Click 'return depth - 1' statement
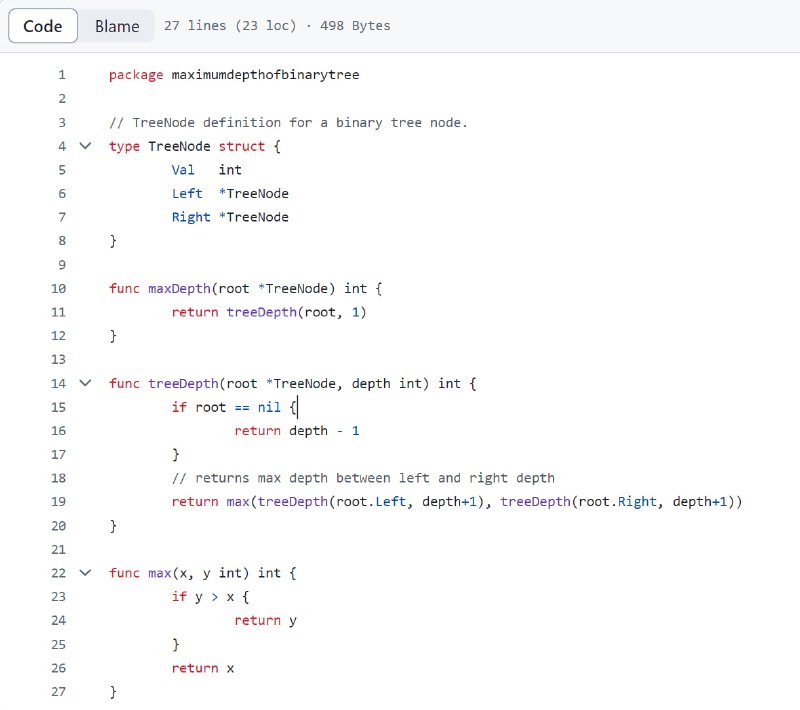 click(x=297, y=431)
